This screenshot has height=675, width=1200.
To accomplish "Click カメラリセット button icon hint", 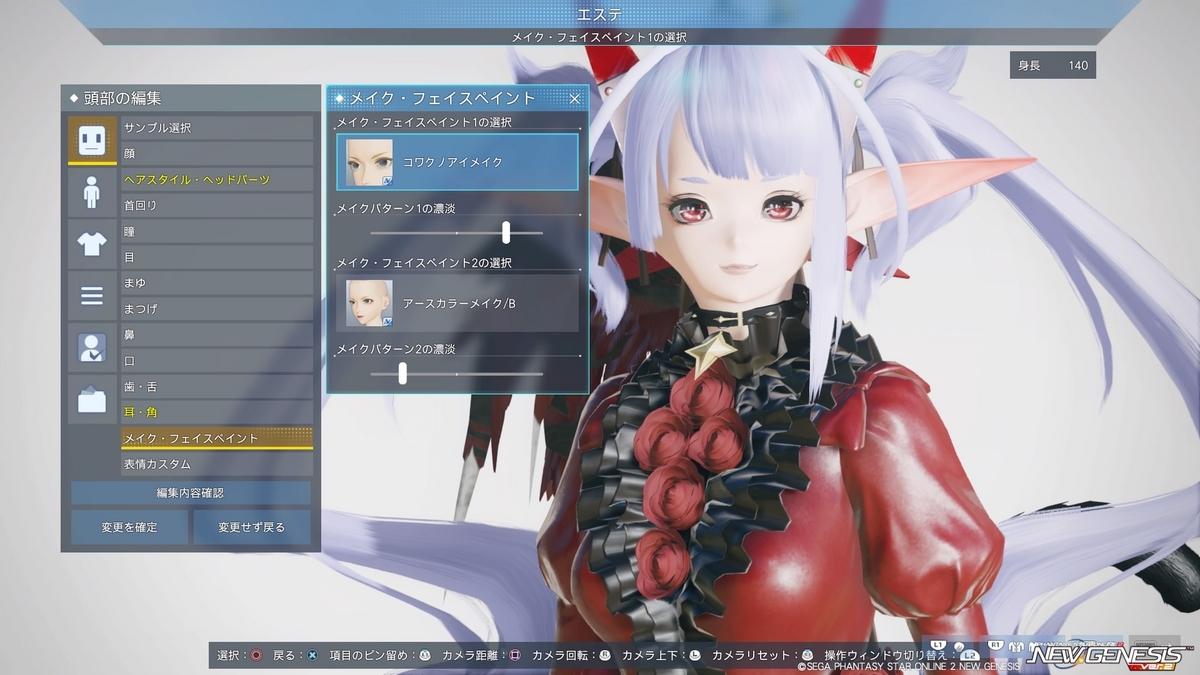I will click(808, 656).
